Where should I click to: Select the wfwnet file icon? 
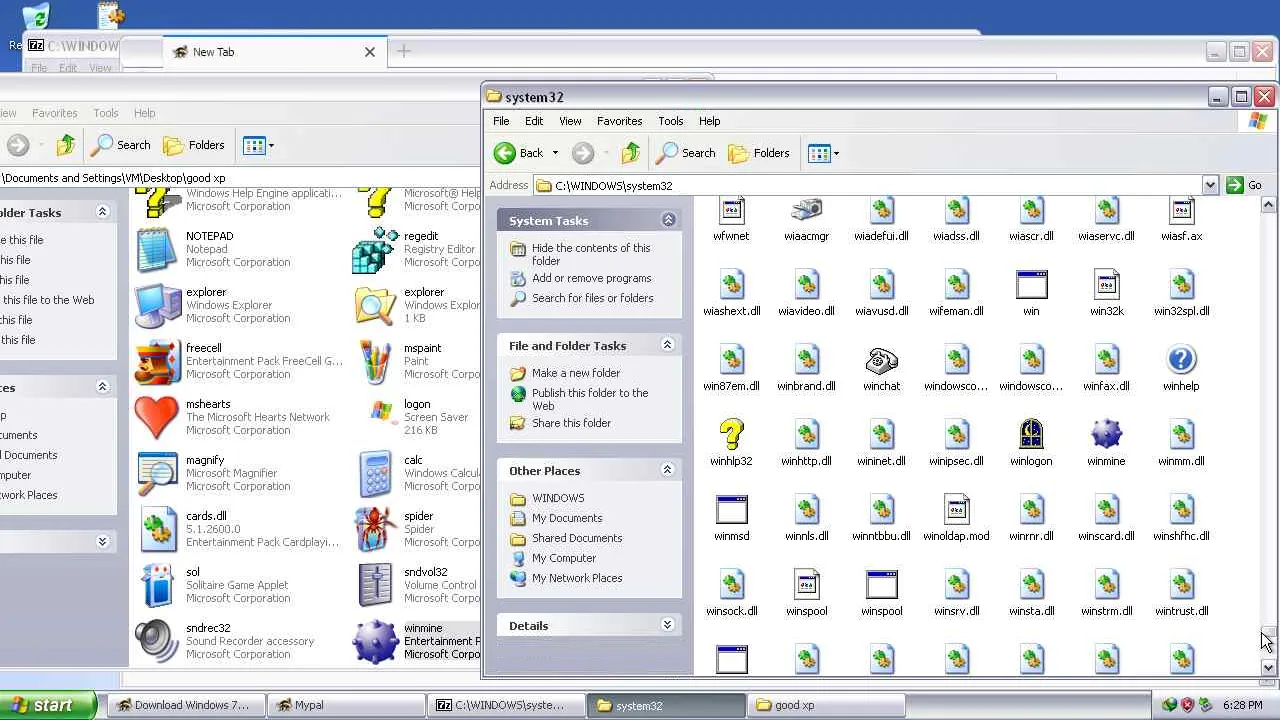click(731, 211)
